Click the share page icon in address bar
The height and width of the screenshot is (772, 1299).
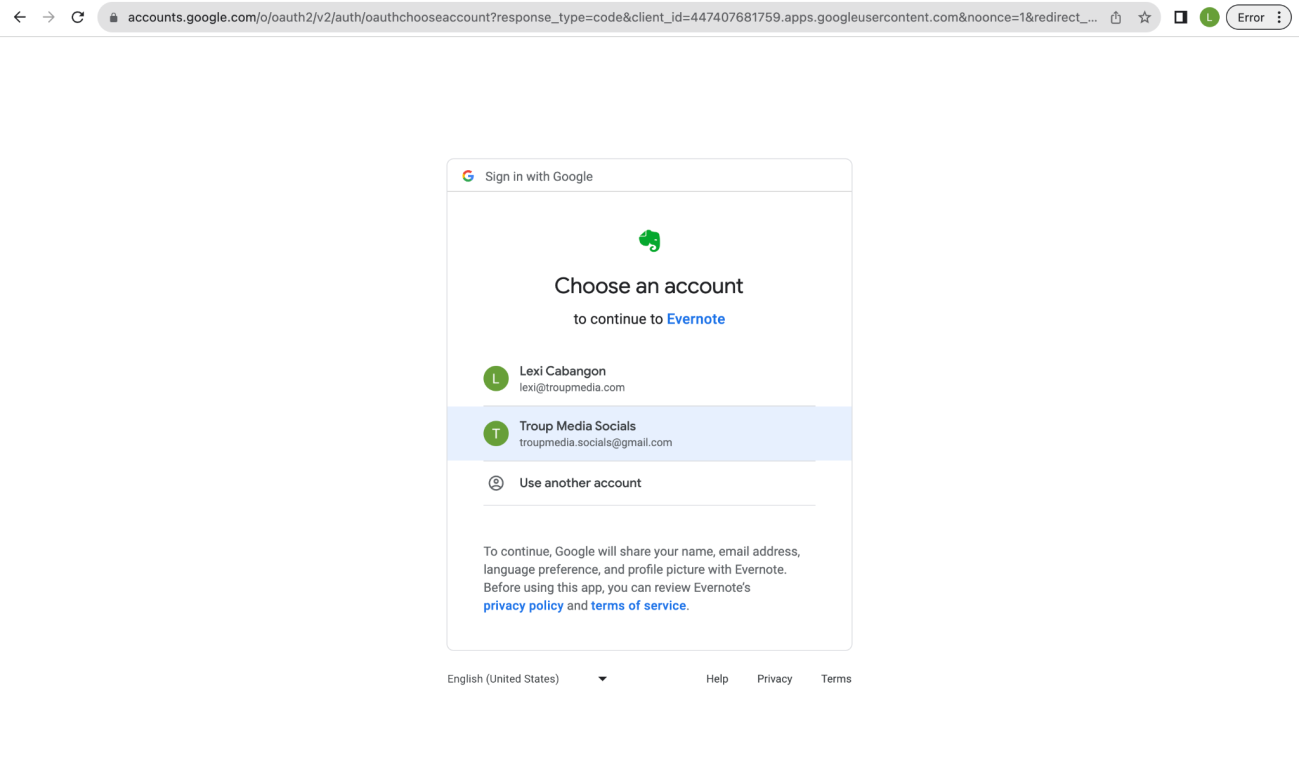point(1116,18)
